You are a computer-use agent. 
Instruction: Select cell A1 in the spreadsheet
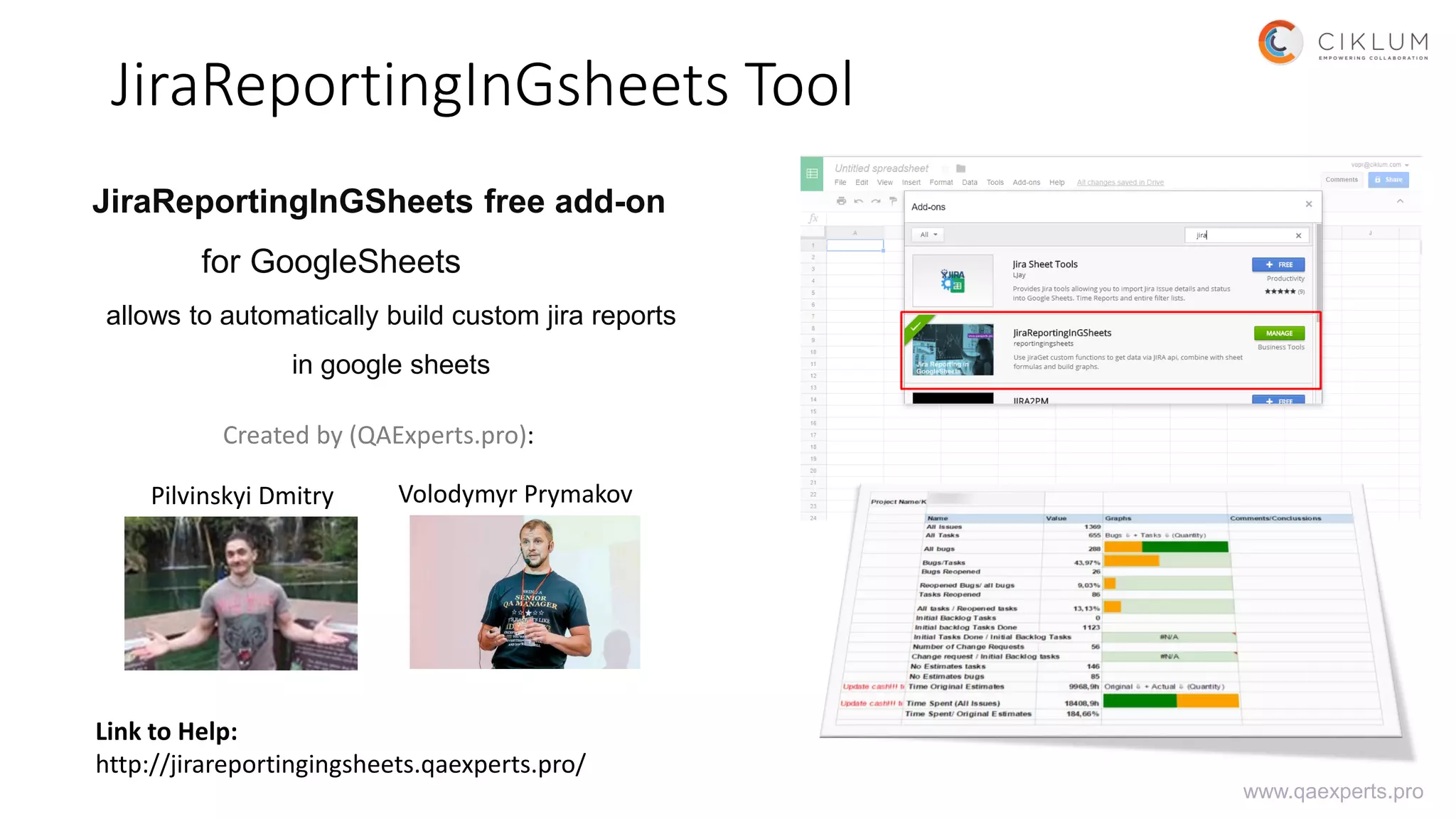855,246
